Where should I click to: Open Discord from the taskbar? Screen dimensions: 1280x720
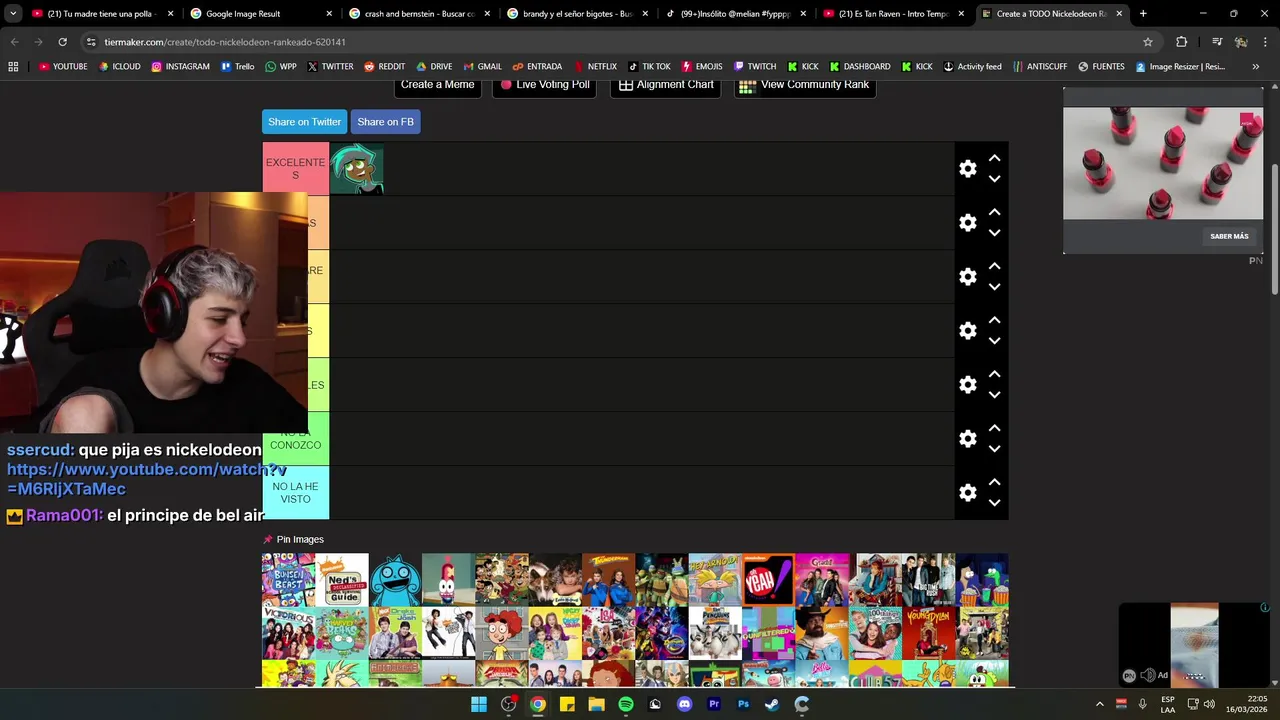pyautogui.click(x=684, y=704)
